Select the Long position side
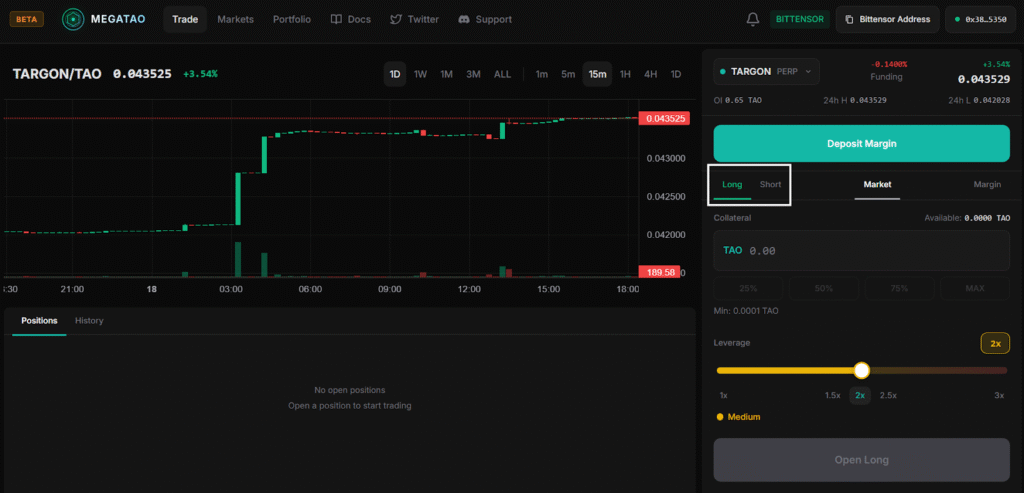1024x493 pixels. click(732, 184)
